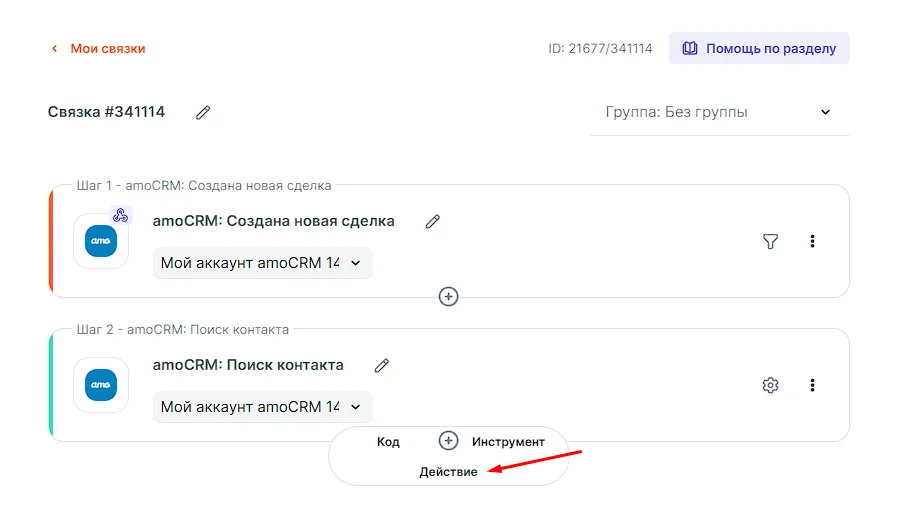Open account dropdown in step 2
The height and width of the screenshot is (511, 912).
pos(262,407)
